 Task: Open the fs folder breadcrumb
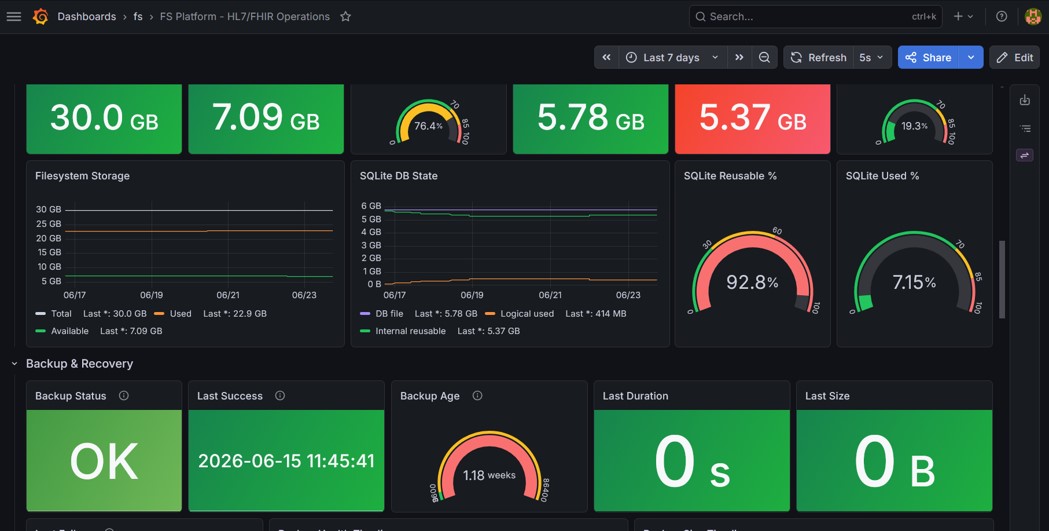click(138, 17)
